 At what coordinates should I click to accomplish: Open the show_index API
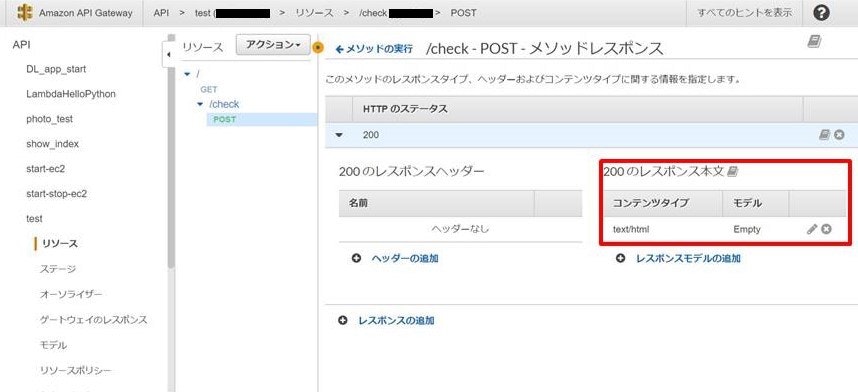53,144
